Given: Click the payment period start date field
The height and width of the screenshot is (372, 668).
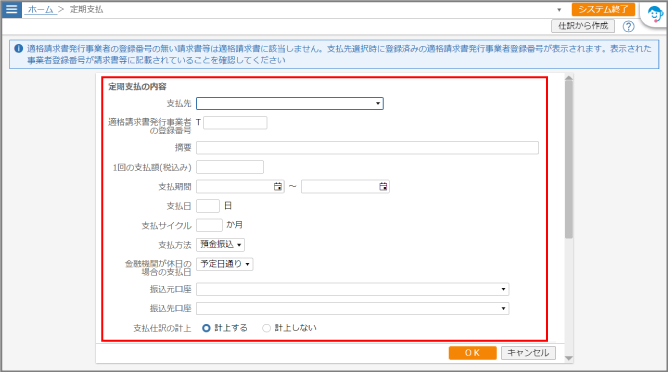Looking at the screenshot, I should coord(240,187).
